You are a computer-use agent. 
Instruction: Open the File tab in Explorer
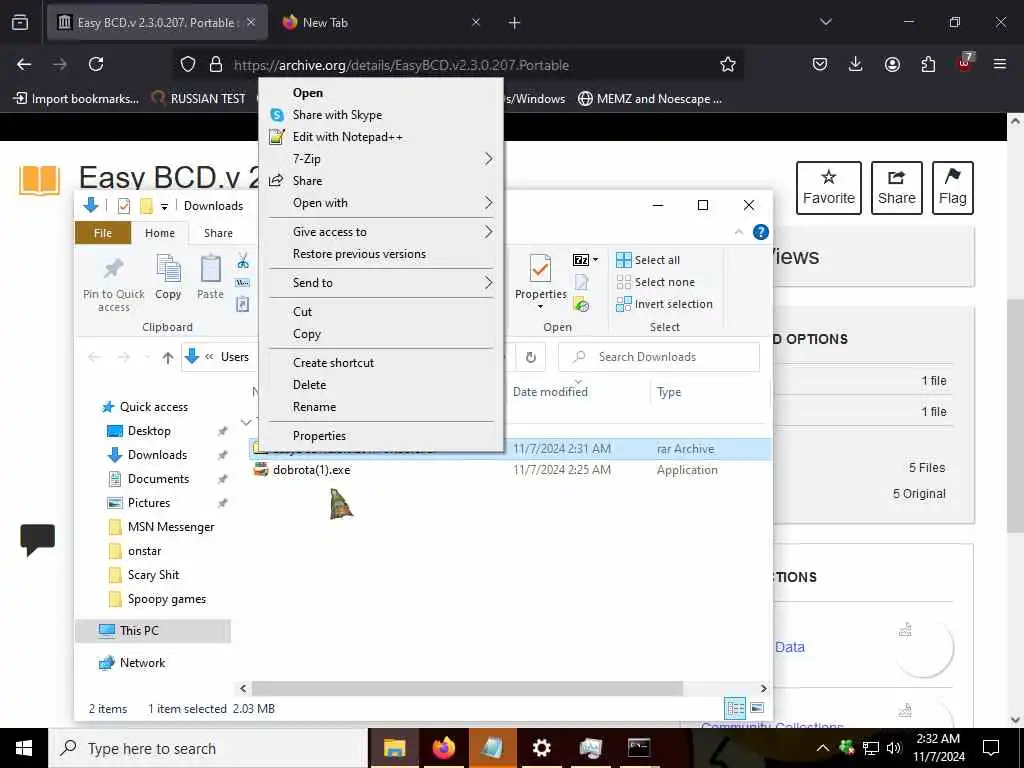[103, 233]
